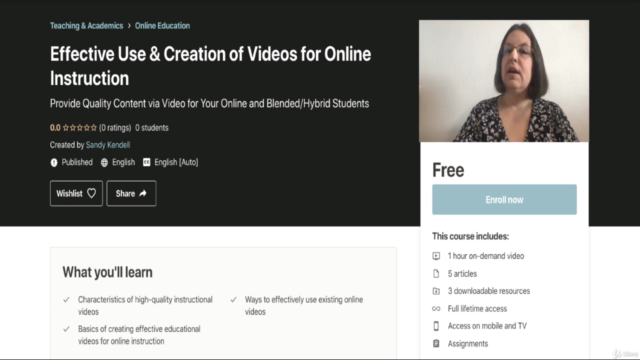Click the mobile access phone icon
This screenshot has height=360, width=640.
(x=436, y=326)
